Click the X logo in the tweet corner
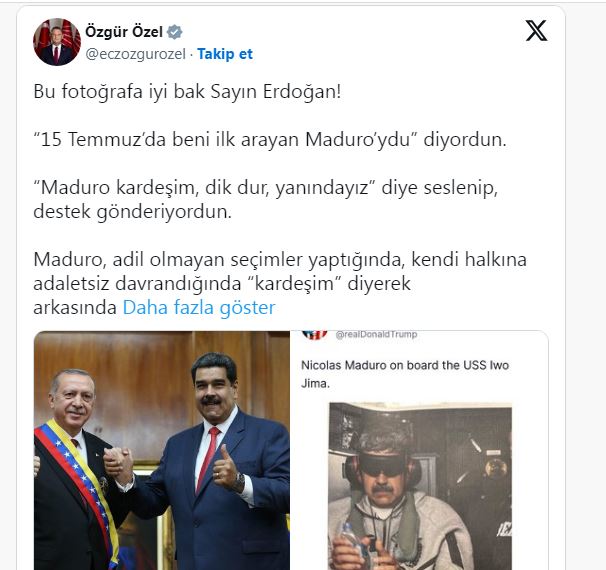 536,30
